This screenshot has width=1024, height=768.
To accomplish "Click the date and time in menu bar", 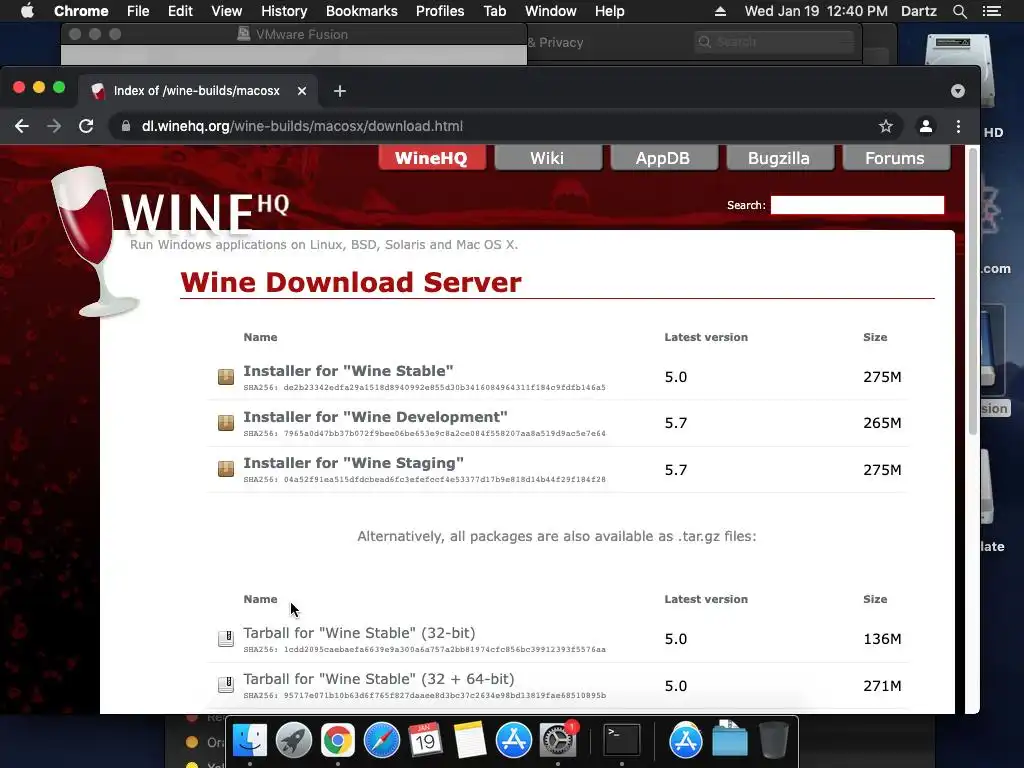I will (816, 11).
